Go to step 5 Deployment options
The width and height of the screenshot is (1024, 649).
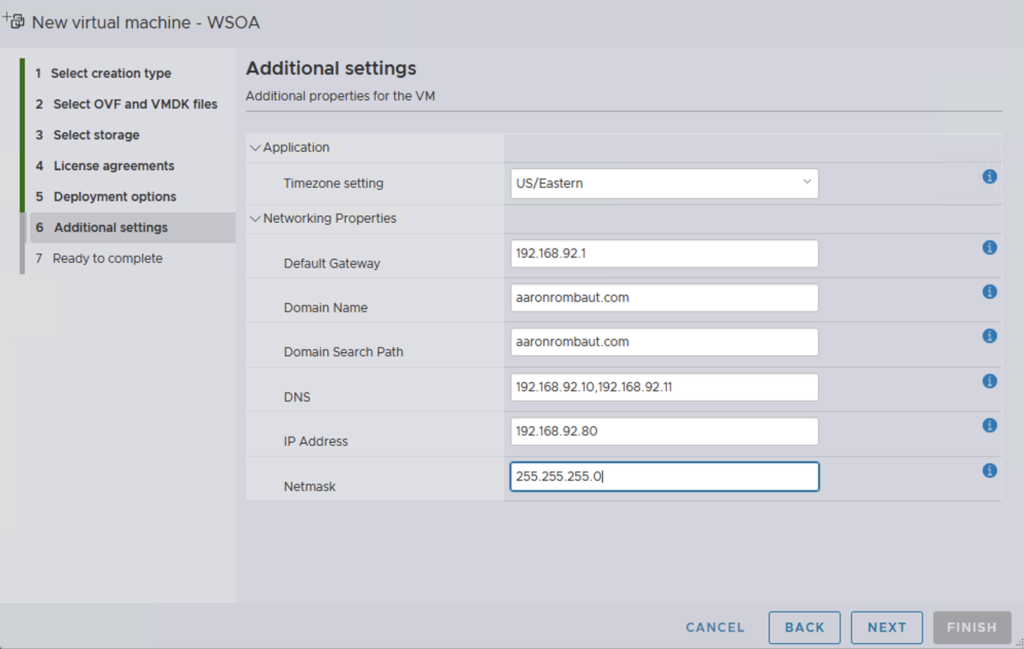point(114,197)
